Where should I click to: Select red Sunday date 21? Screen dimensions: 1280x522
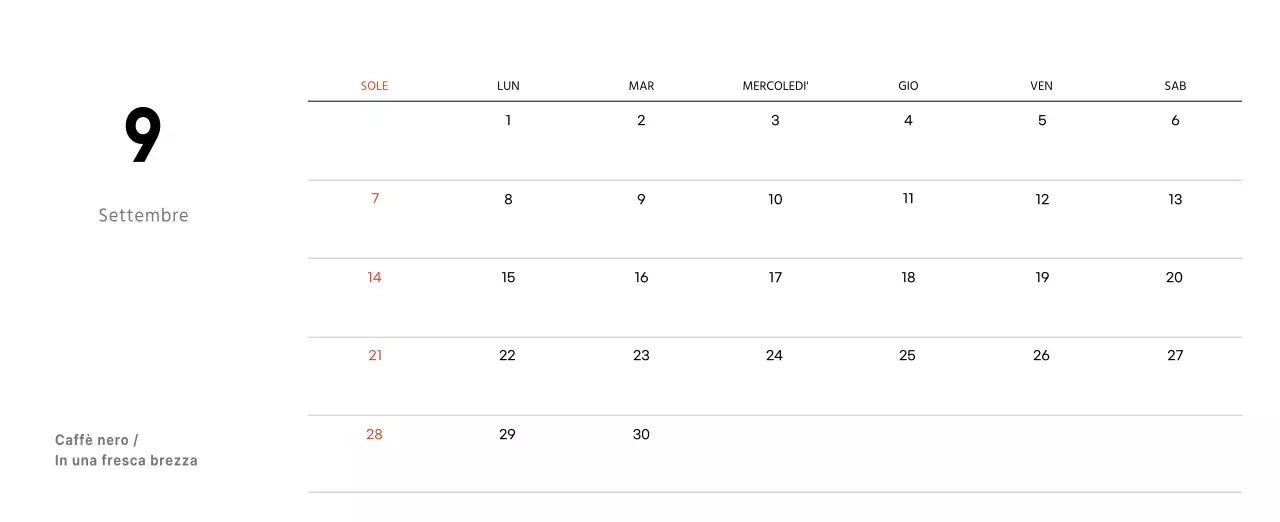pyautogui.click(x=375, y=355)
